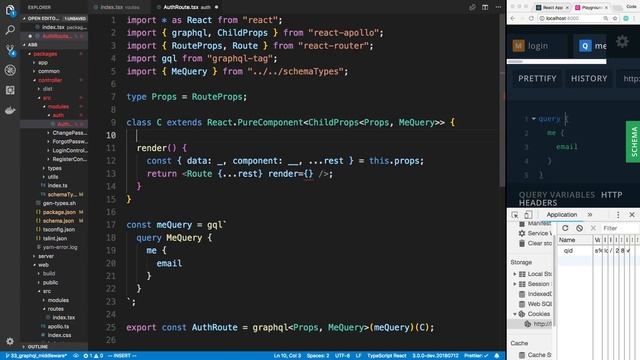Select the AuthRoute.tsx editor tab
The width and height of the screenshot is (640, 360).
[187, 7]
